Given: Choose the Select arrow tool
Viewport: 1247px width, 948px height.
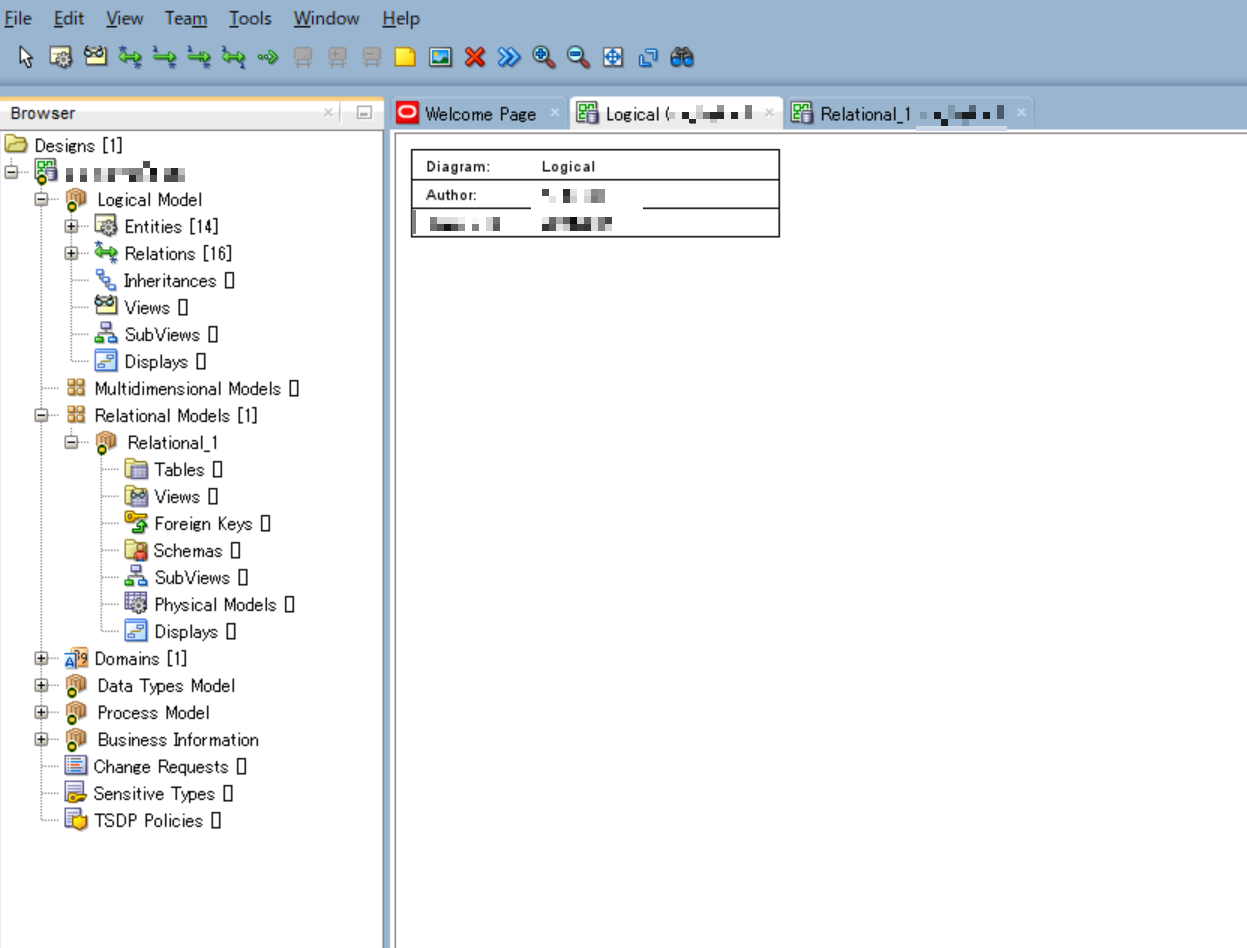Looking at the screenshot, I should (27, 57).
